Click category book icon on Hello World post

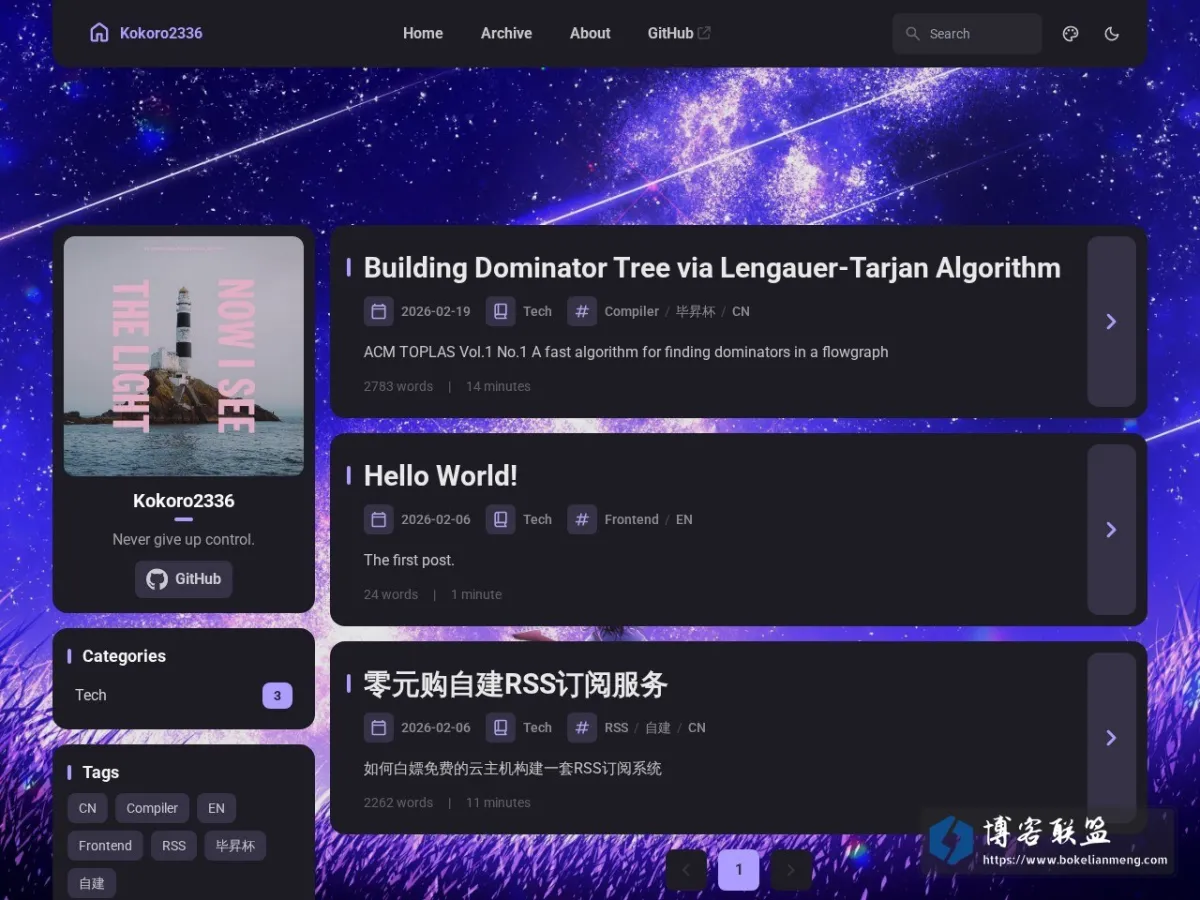(x=501, y=519)
